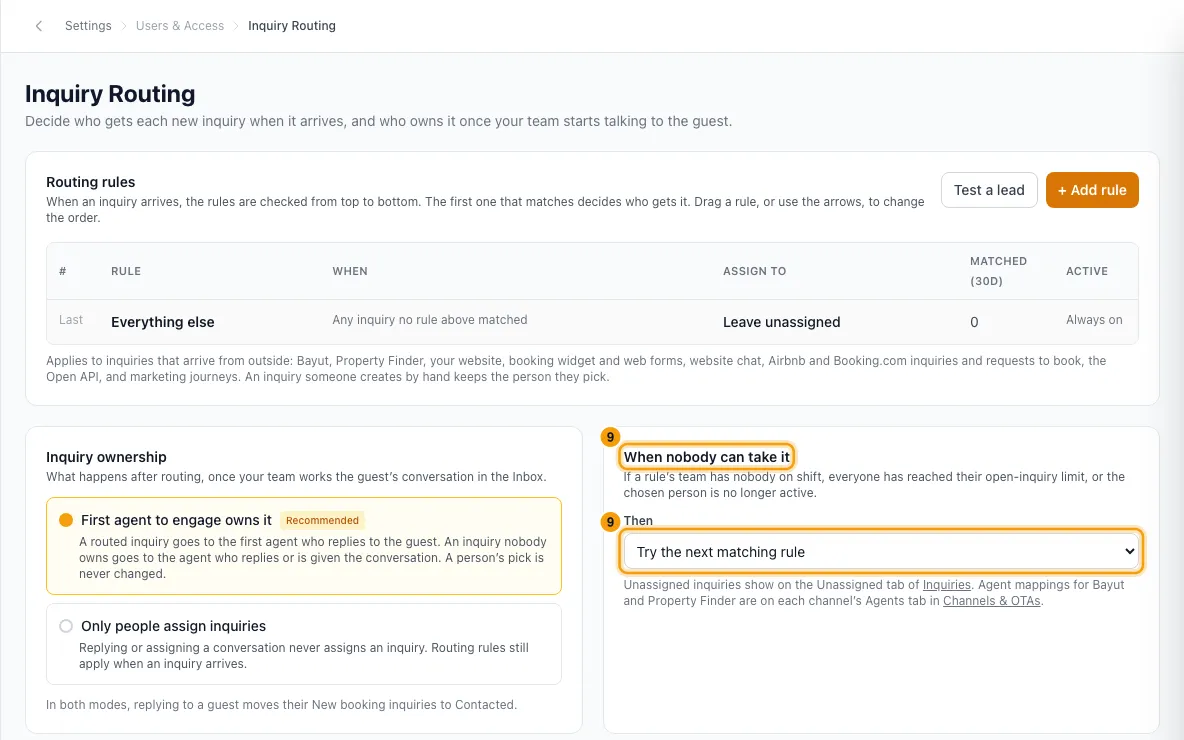The image size is (1184, 740).
Task: Click the matched count 0 cell
Action: click(974, 322)
